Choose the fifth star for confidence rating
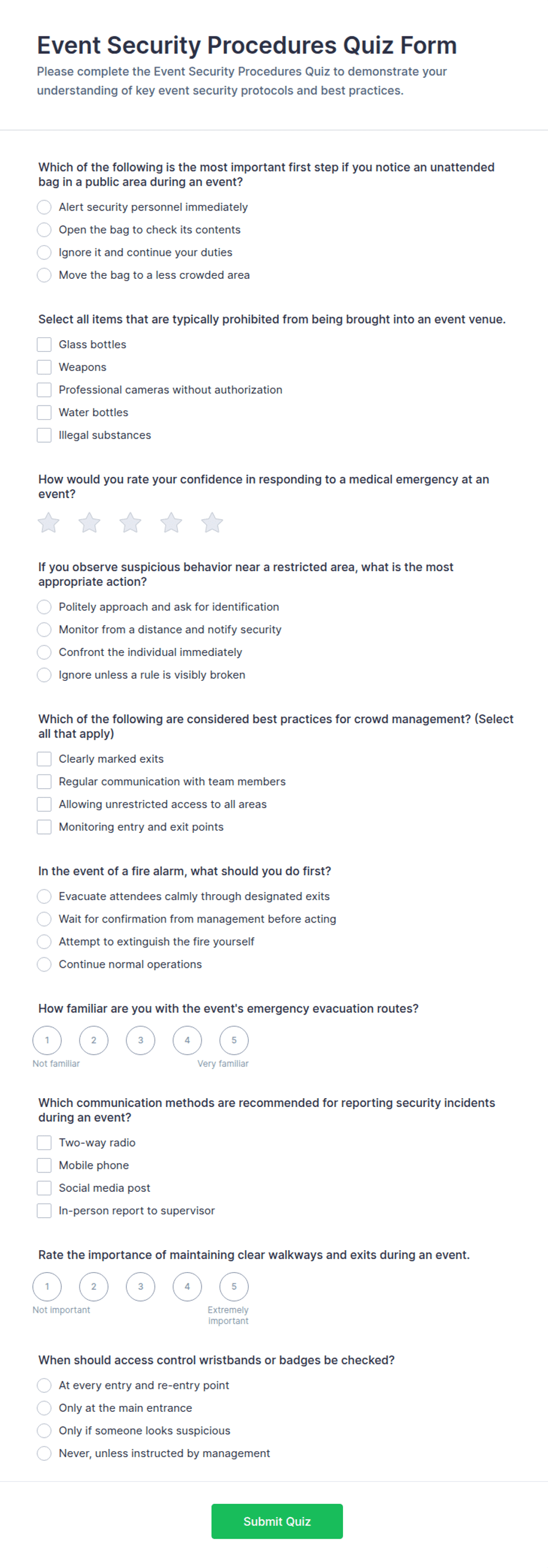The width and height of the screenshot is (548, 1568). tap(212, 522)
